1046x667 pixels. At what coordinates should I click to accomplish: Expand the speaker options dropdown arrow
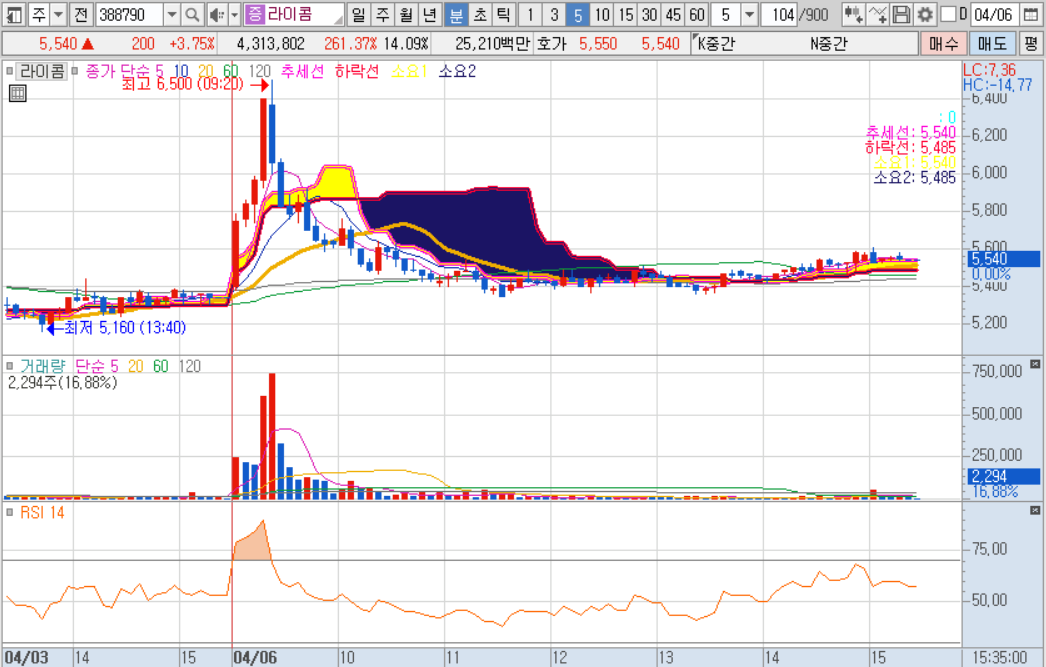click(x=234, y=14)
